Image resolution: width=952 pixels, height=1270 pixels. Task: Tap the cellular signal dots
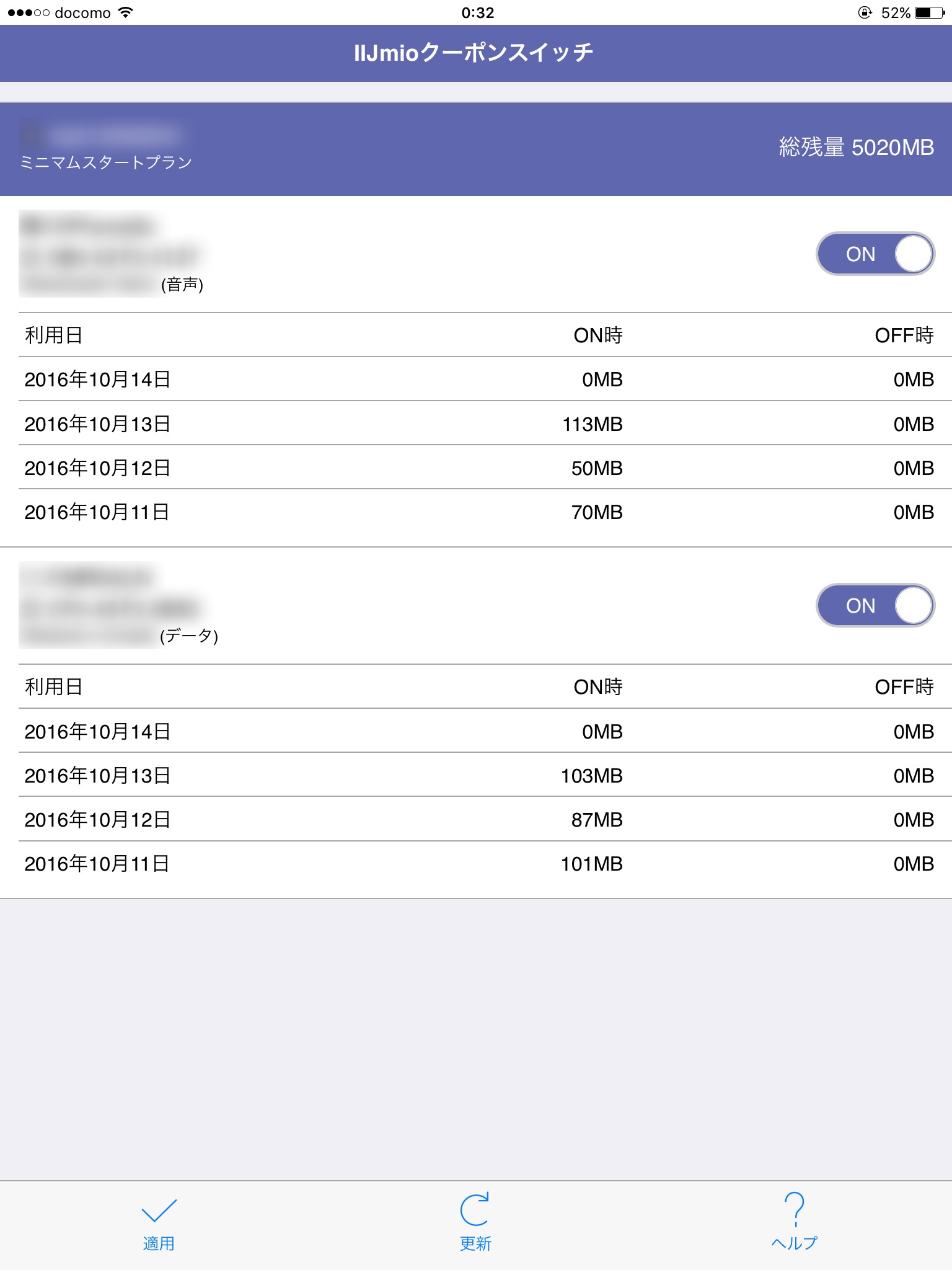(29, 12)
